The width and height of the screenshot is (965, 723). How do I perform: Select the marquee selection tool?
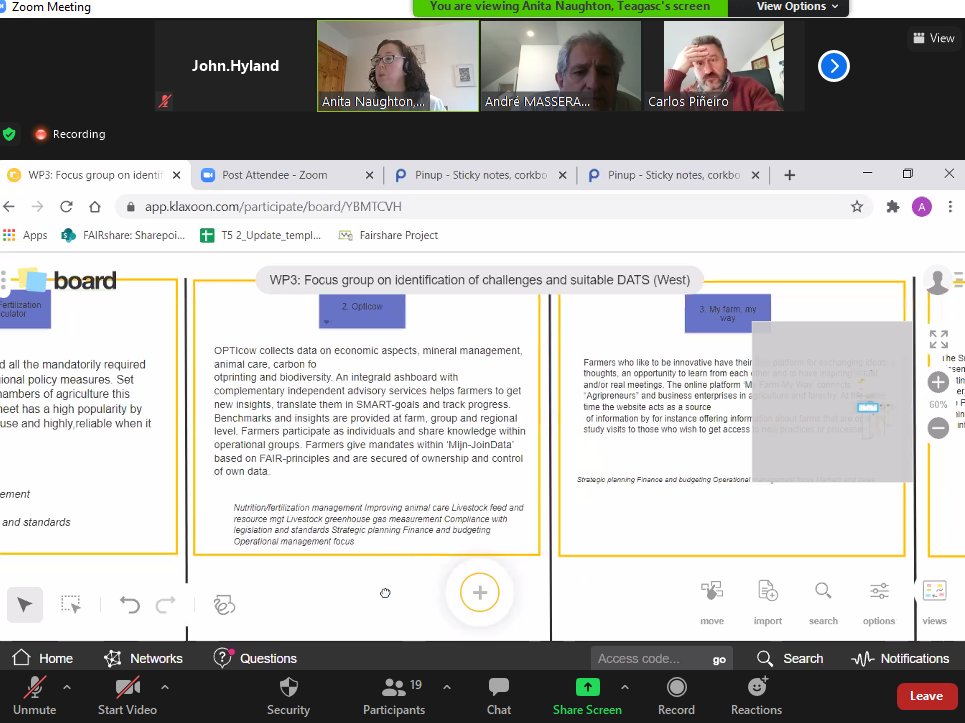[70, 604]
